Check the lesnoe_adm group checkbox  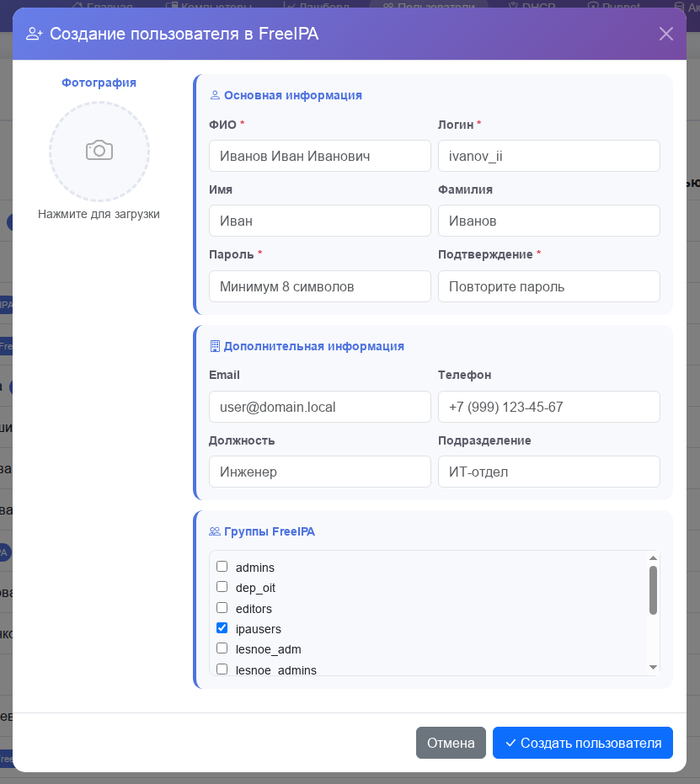click(222, 648)
